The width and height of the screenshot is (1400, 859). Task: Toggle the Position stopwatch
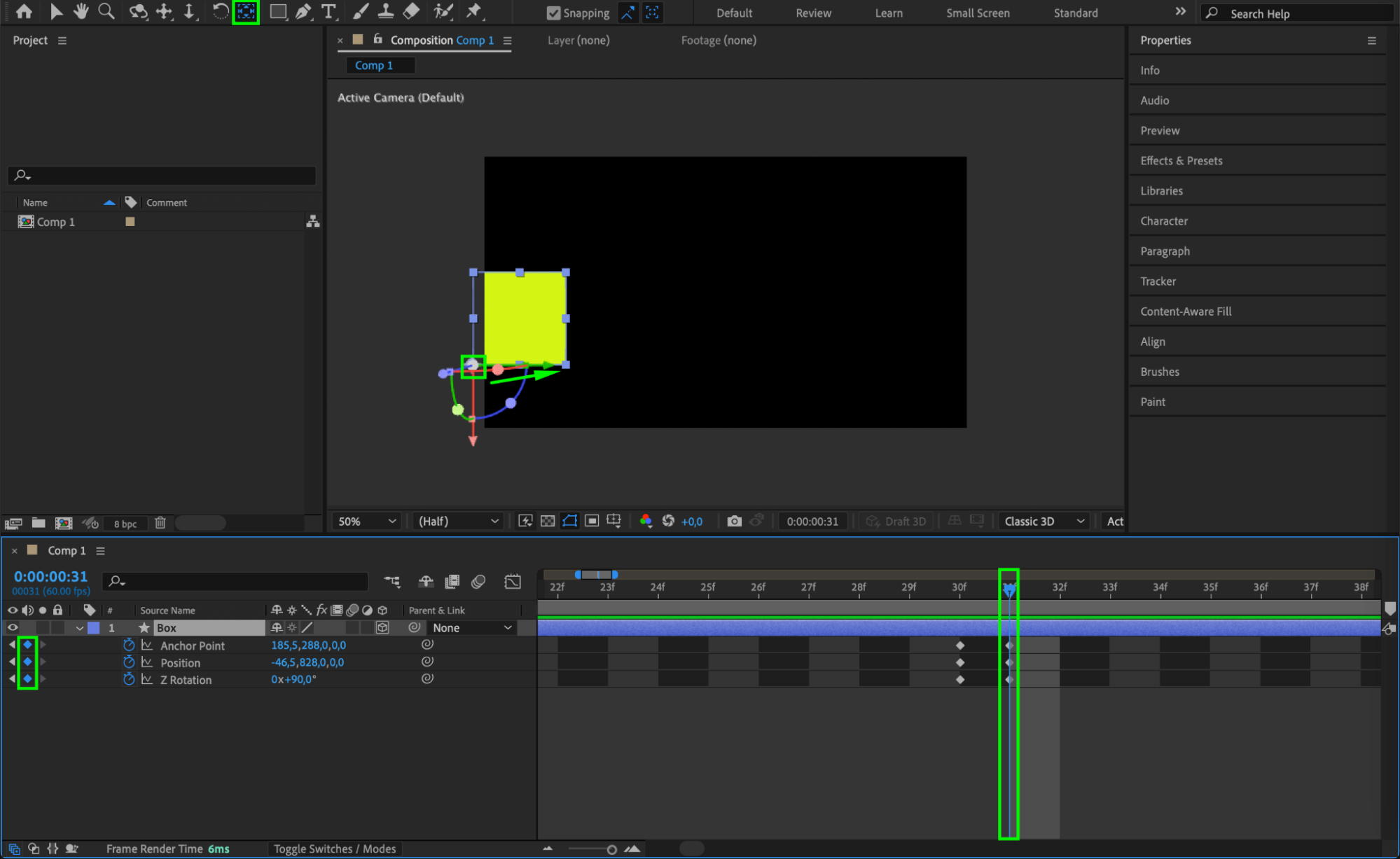129,662
